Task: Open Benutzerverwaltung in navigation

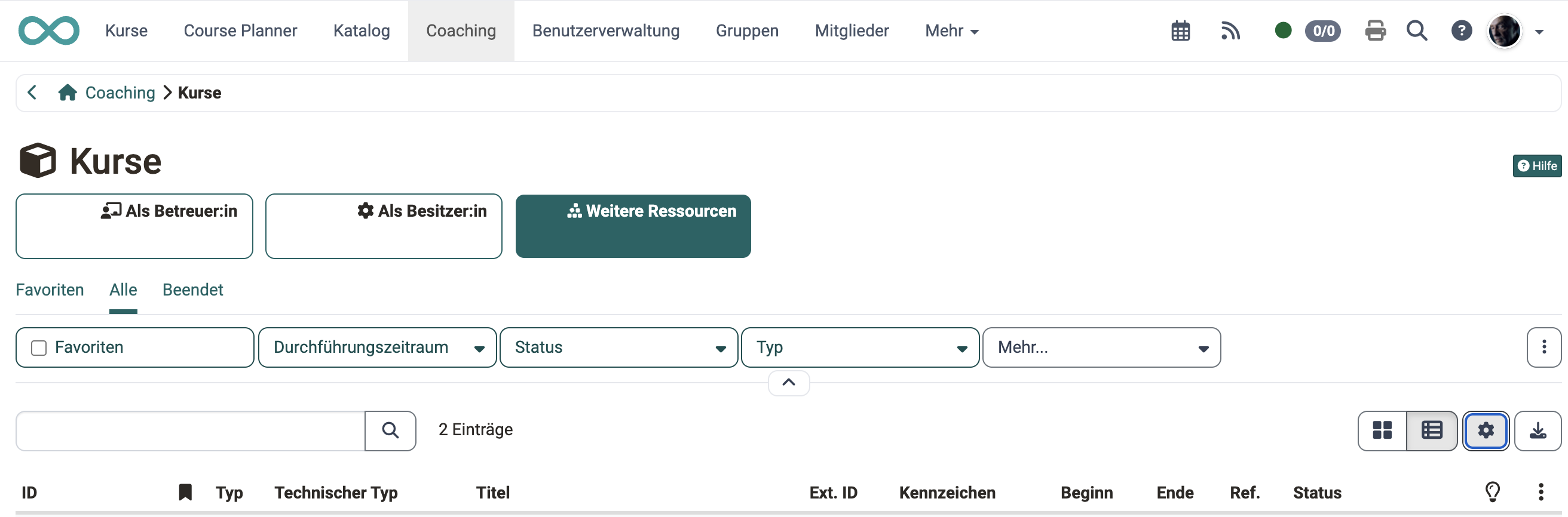Action: pyautogui.click(x=606, y=30)
